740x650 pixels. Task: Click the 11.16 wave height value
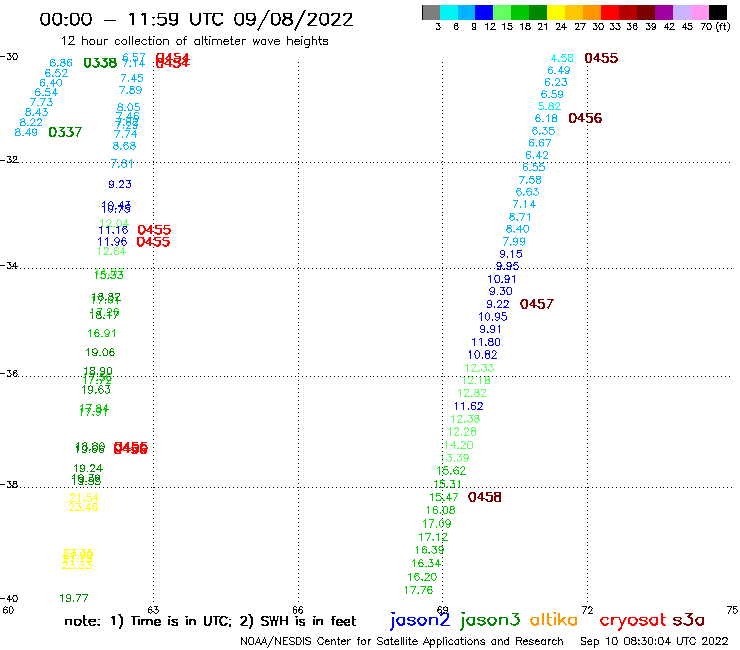[x=113, y=230]
